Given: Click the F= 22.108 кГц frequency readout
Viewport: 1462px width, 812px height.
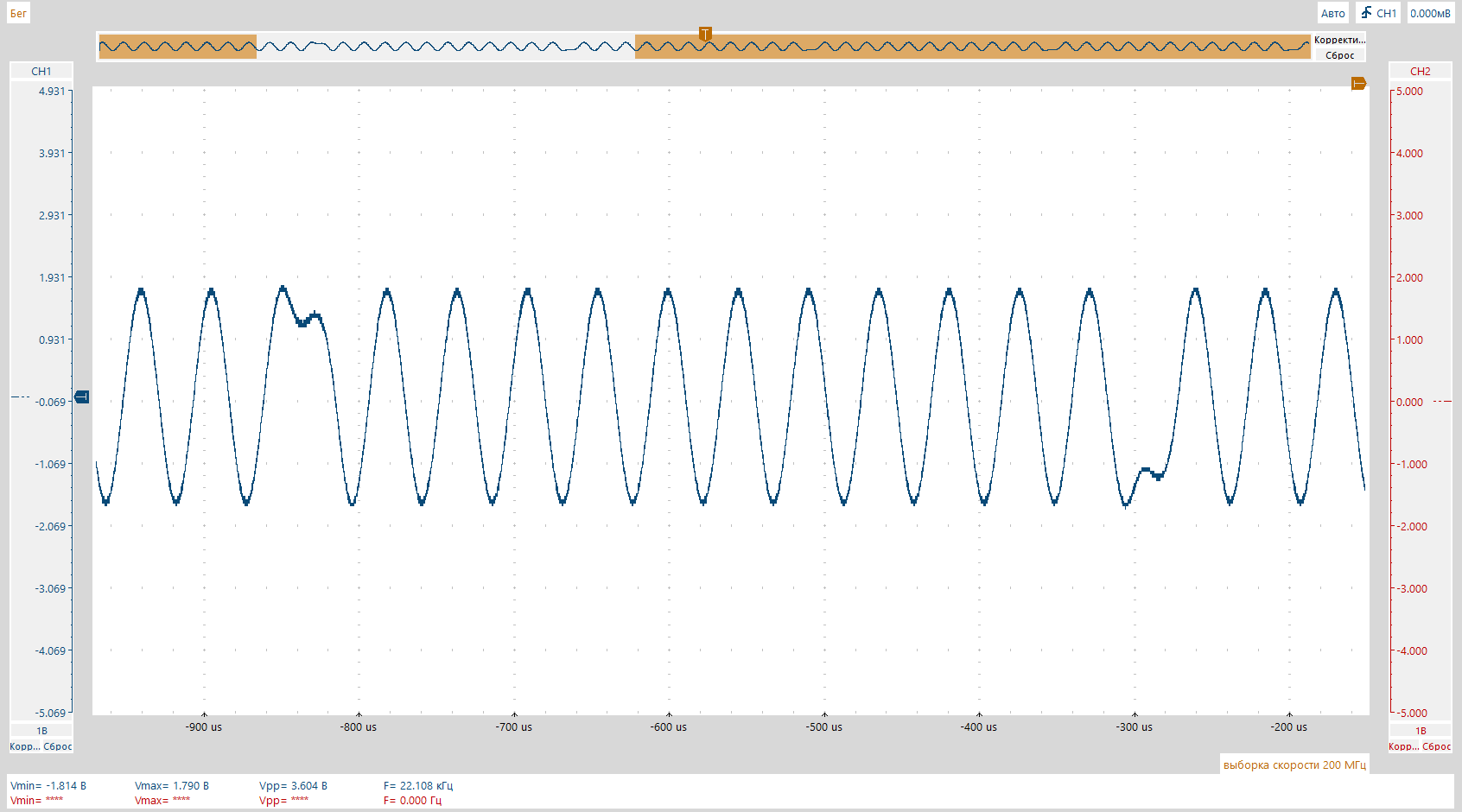Looking at the screenshot, I should point(418,786).
